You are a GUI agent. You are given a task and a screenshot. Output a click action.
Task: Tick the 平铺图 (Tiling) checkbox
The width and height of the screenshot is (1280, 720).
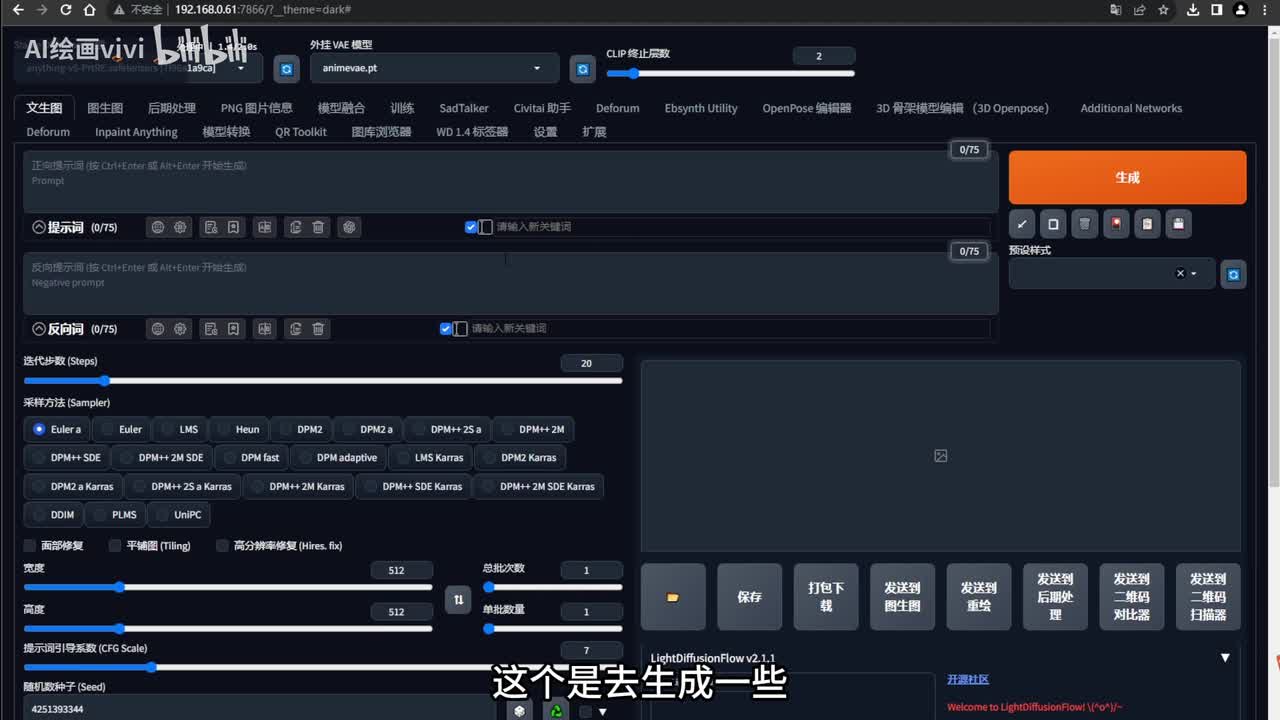click(x=115, y=546)
